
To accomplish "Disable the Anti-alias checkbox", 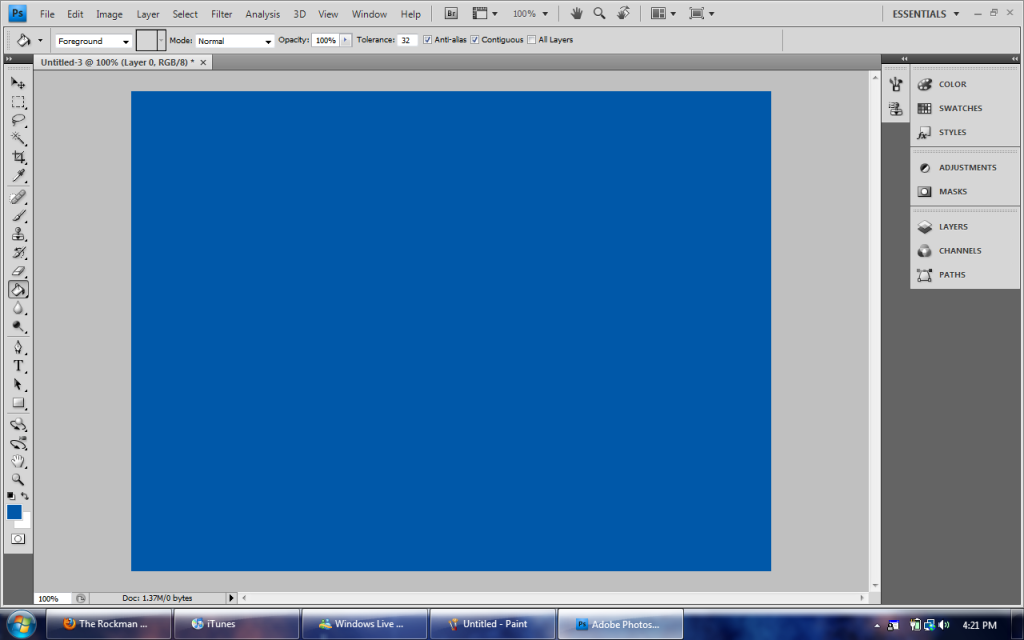I will 428,40.
